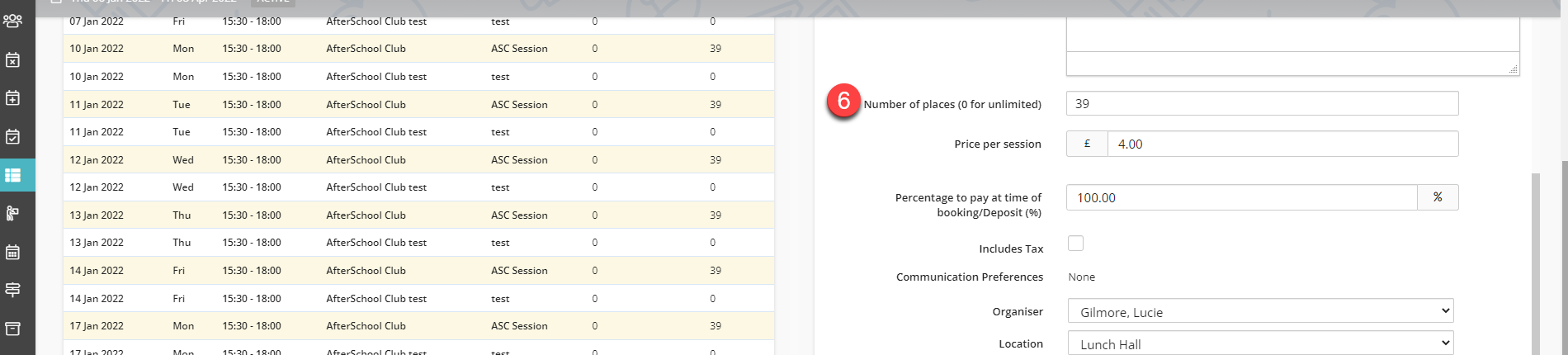Click the calendar with plus sidebar icon

coord(13,98)
